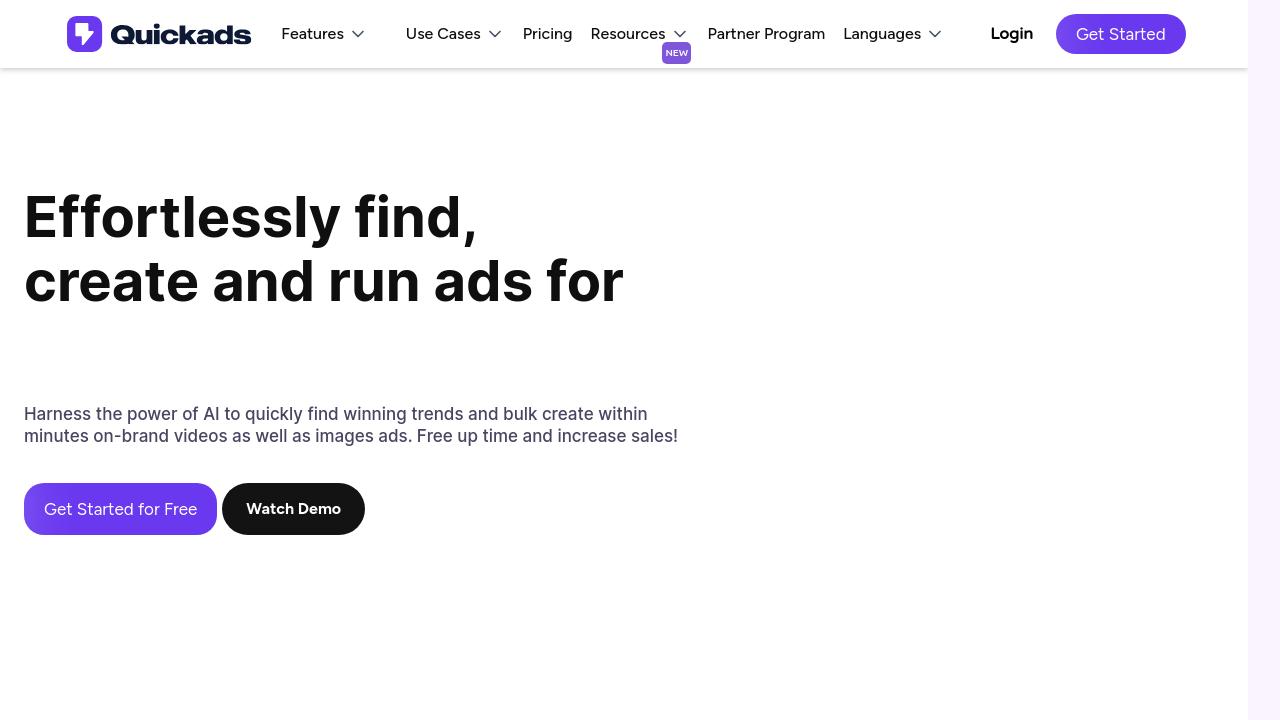Click the Quickads purple logo icon
1280x720 pixels.
coord(84,34)
